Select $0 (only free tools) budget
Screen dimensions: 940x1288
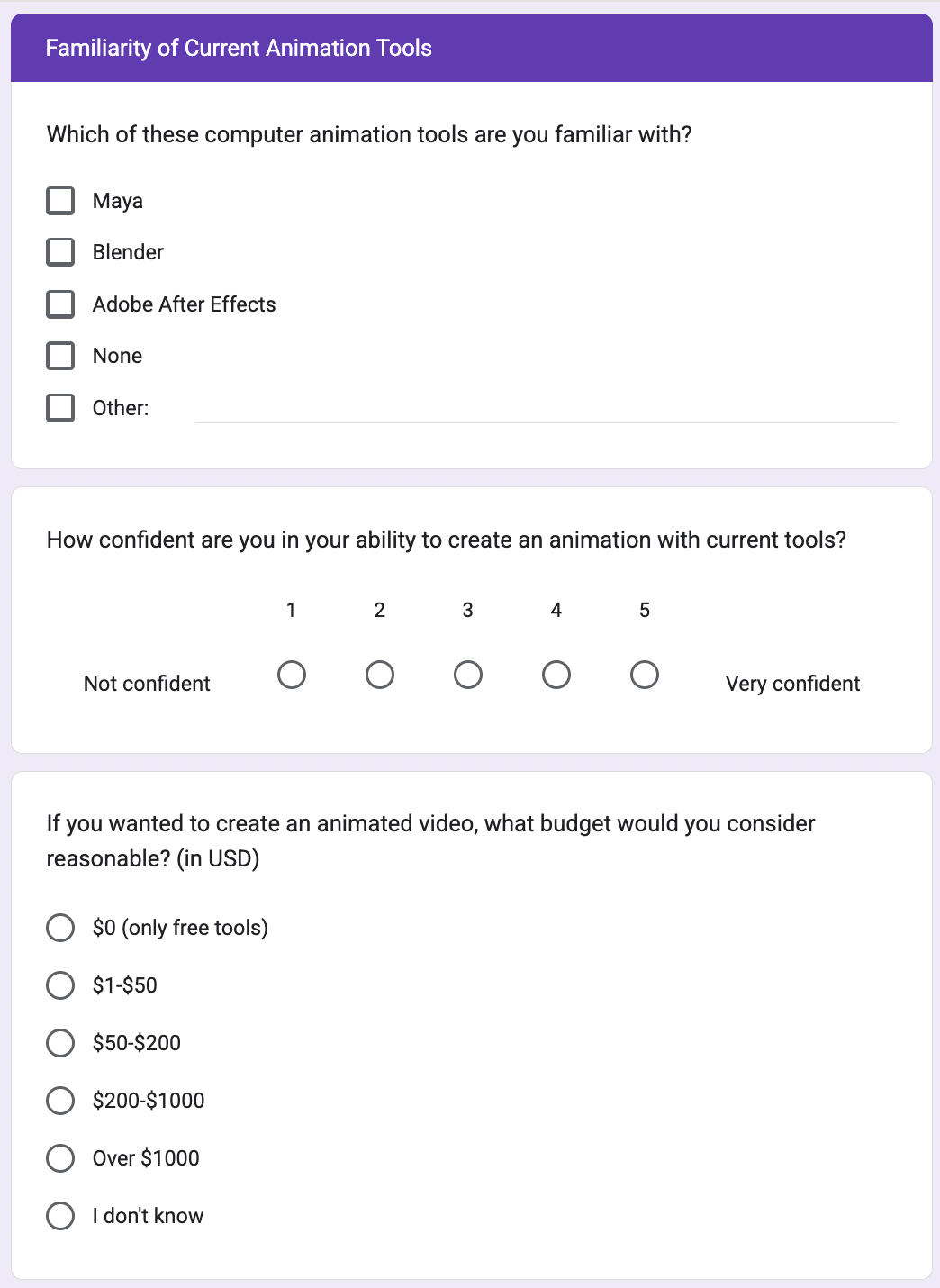(x=60, y=928)
